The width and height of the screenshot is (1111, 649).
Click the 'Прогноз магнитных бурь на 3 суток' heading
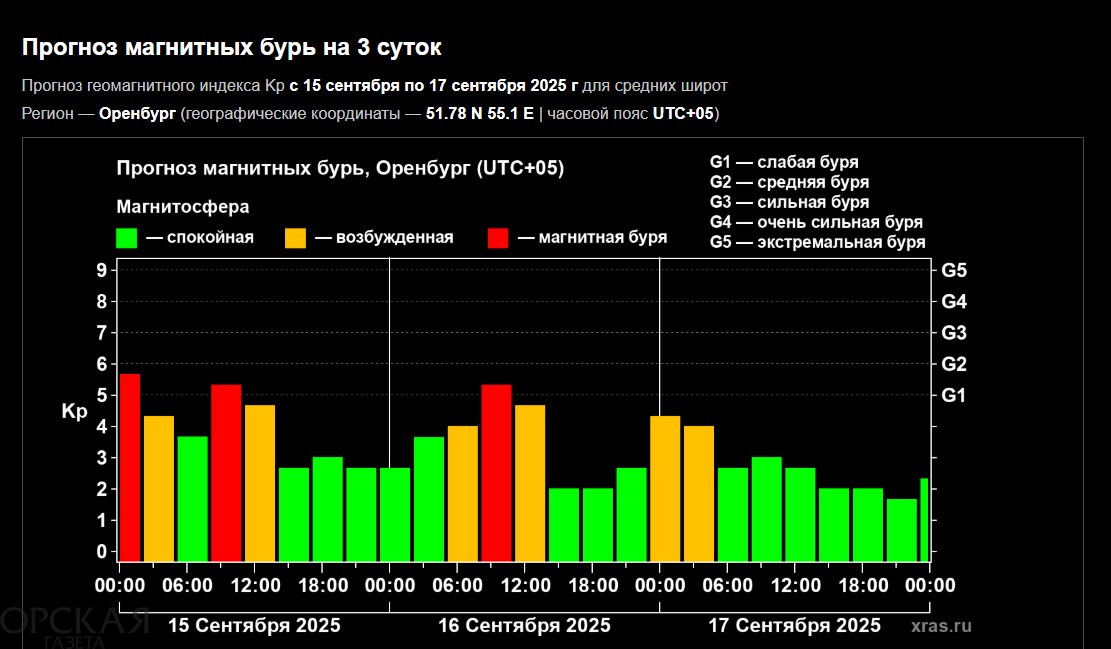(x=231, y=47)
